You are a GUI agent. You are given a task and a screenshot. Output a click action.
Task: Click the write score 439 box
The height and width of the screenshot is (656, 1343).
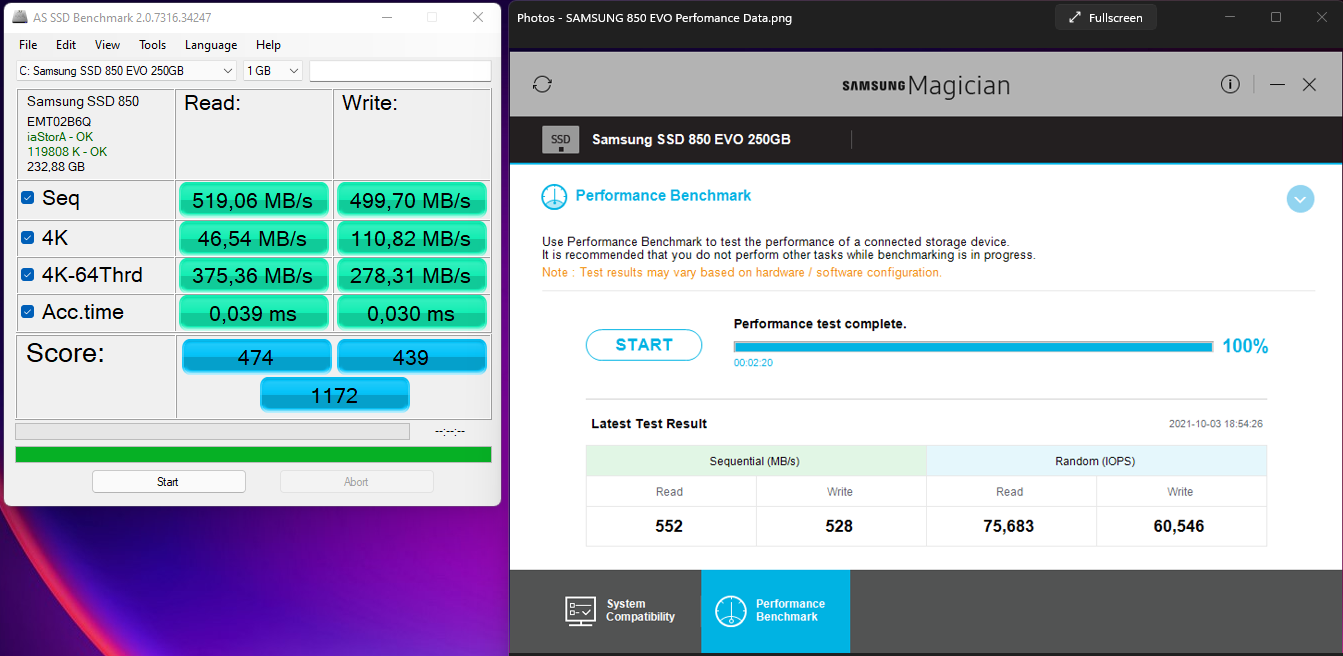coord(411,357)
